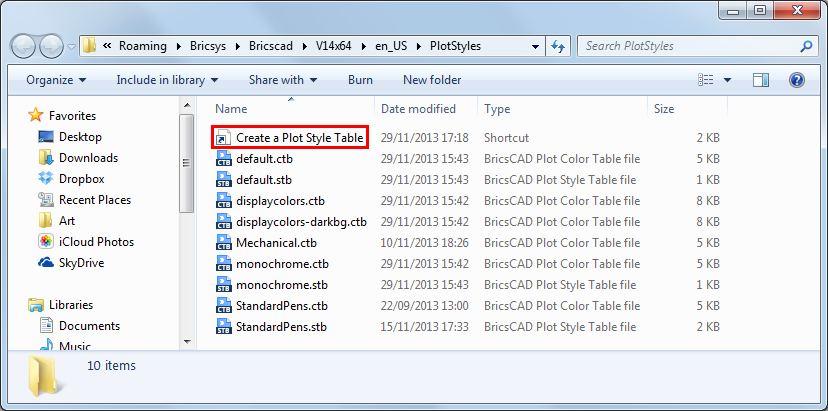
Task: Click the STB icon of StandardPens.stb
Action: [224, 327]
